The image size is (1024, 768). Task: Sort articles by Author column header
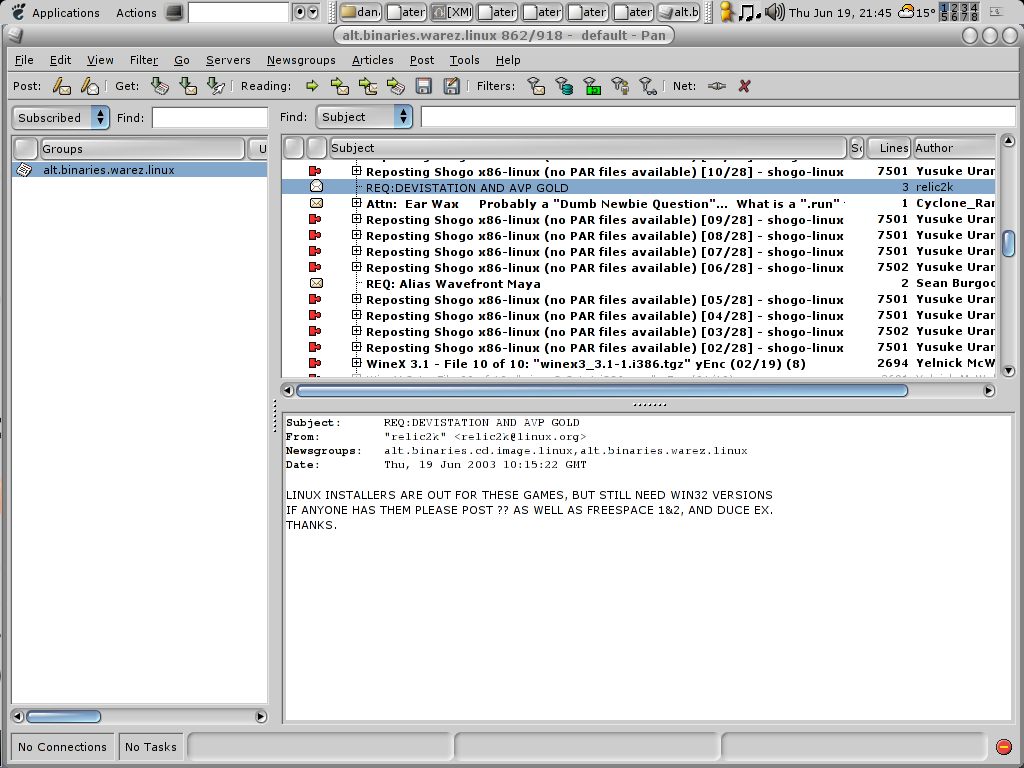click(954, 148)
